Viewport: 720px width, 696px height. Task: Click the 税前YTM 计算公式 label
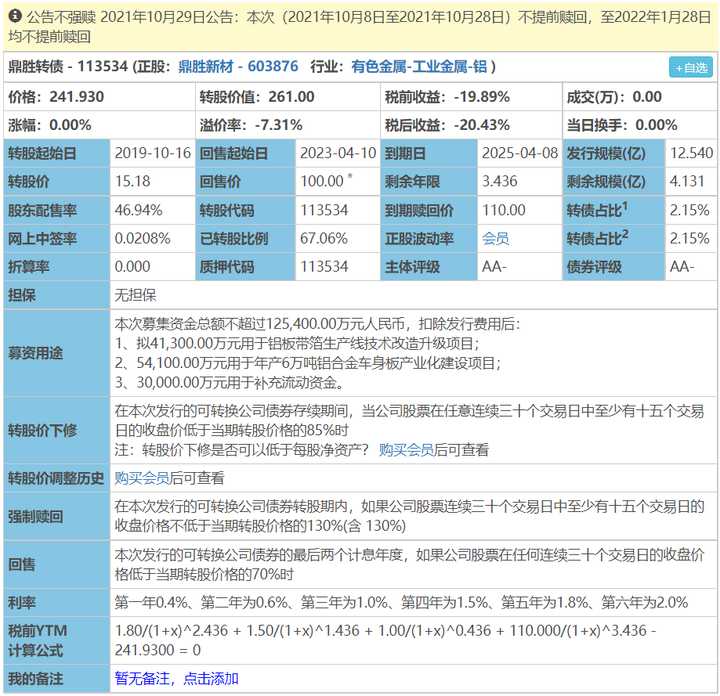pos(38,640)
